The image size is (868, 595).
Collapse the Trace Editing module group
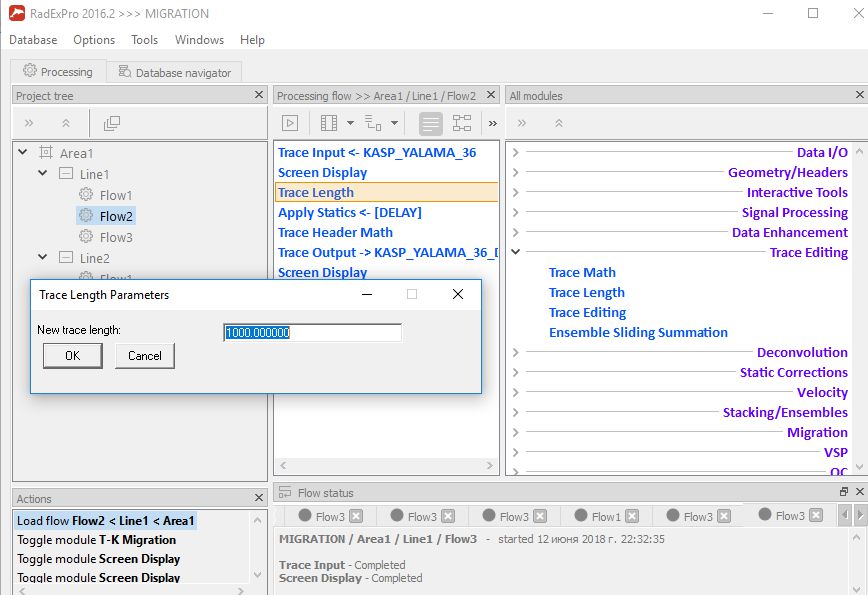pyautogui.click(x=515, y=252)
